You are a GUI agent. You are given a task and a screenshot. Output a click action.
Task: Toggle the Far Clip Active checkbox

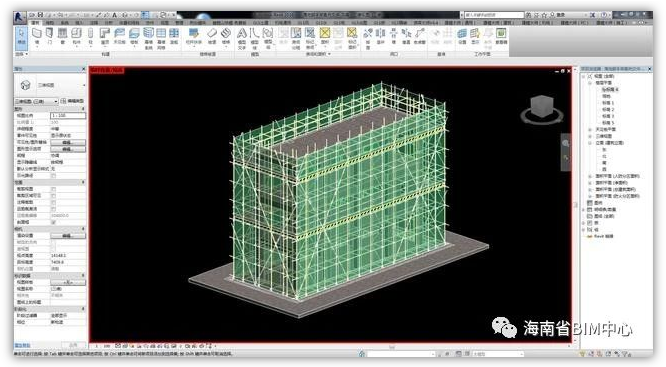pyautogui.click(x=53, y=209)
